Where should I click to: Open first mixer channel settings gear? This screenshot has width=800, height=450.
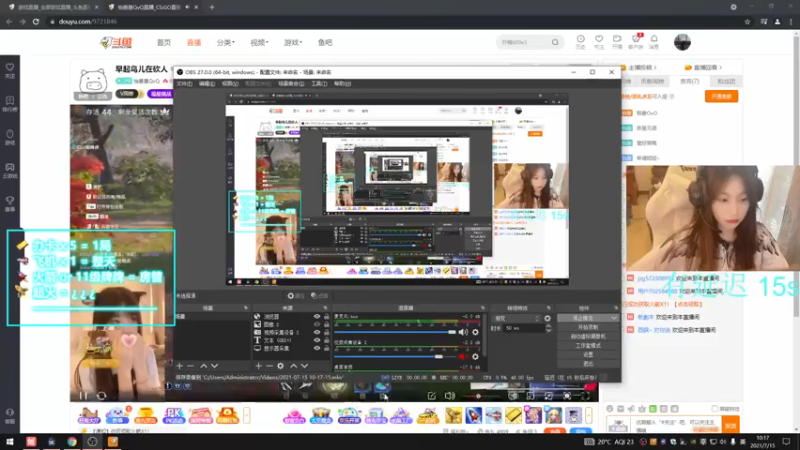pyautogui.click(x=476, y=332)
